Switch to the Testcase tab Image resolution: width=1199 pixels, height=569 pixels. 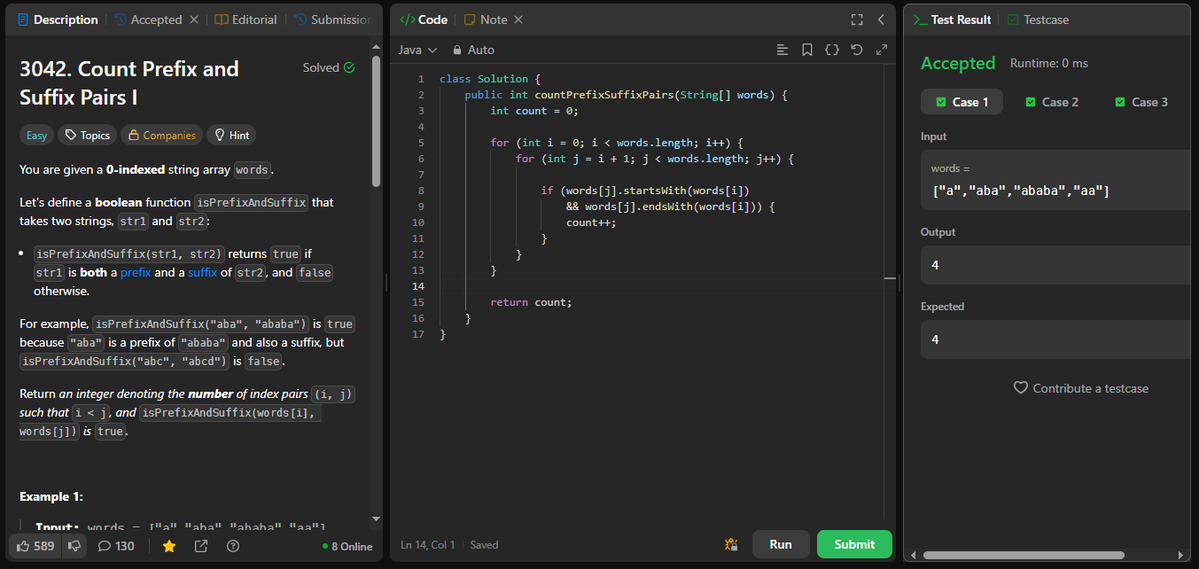[1038, 20]
